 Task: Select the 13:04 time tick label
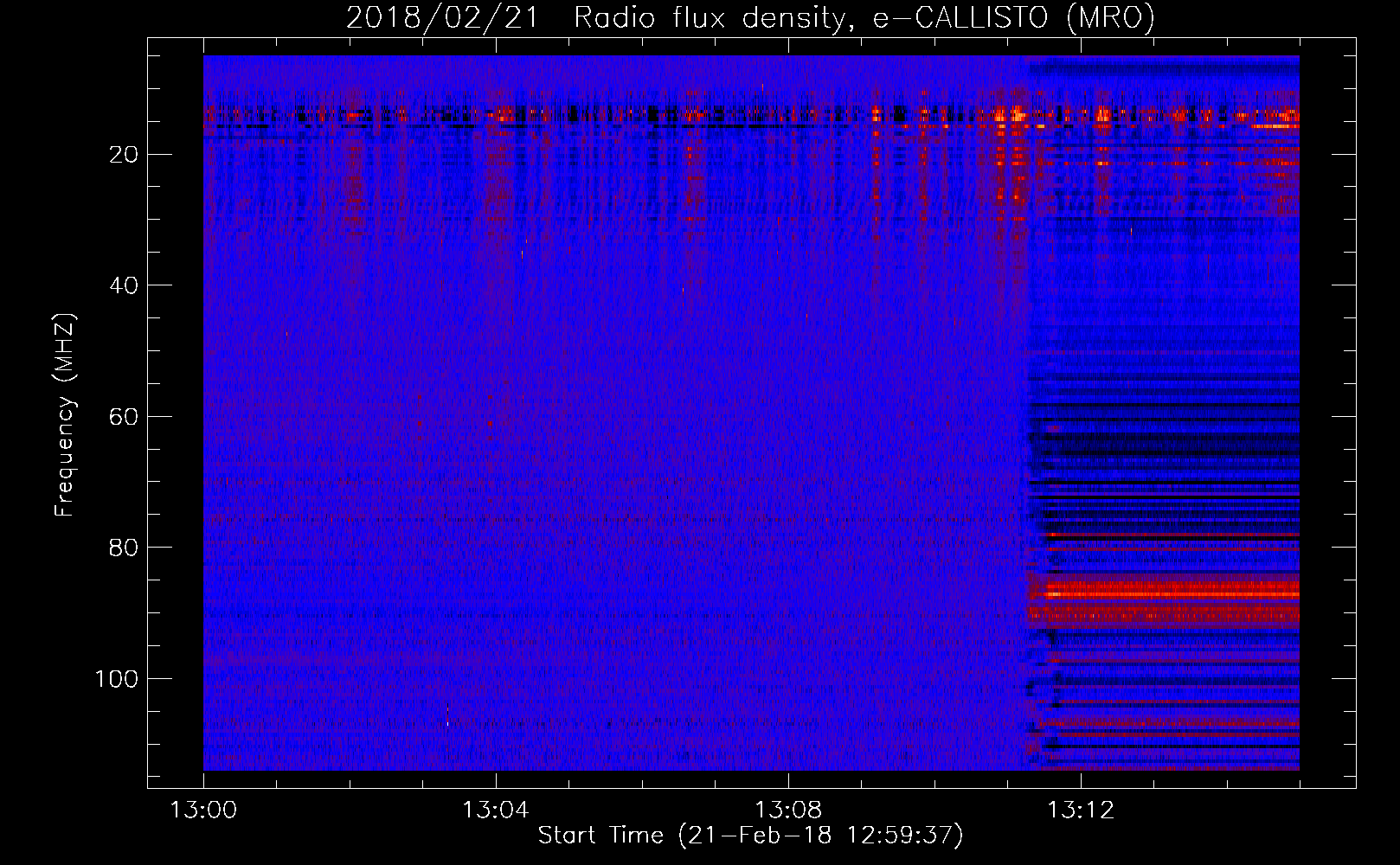click(x=496, y=811)
